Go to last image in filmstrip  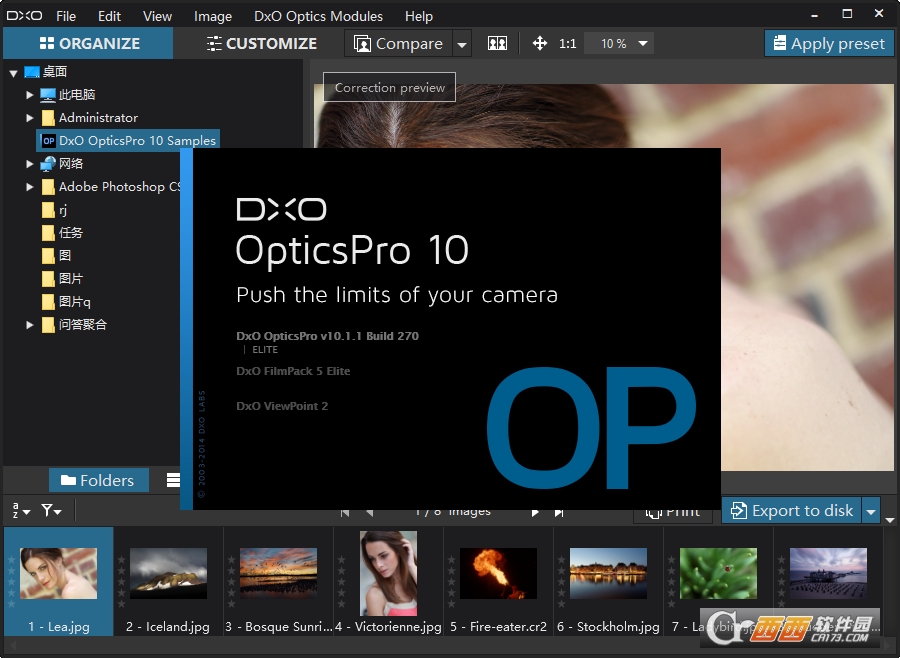coord(559,513)
